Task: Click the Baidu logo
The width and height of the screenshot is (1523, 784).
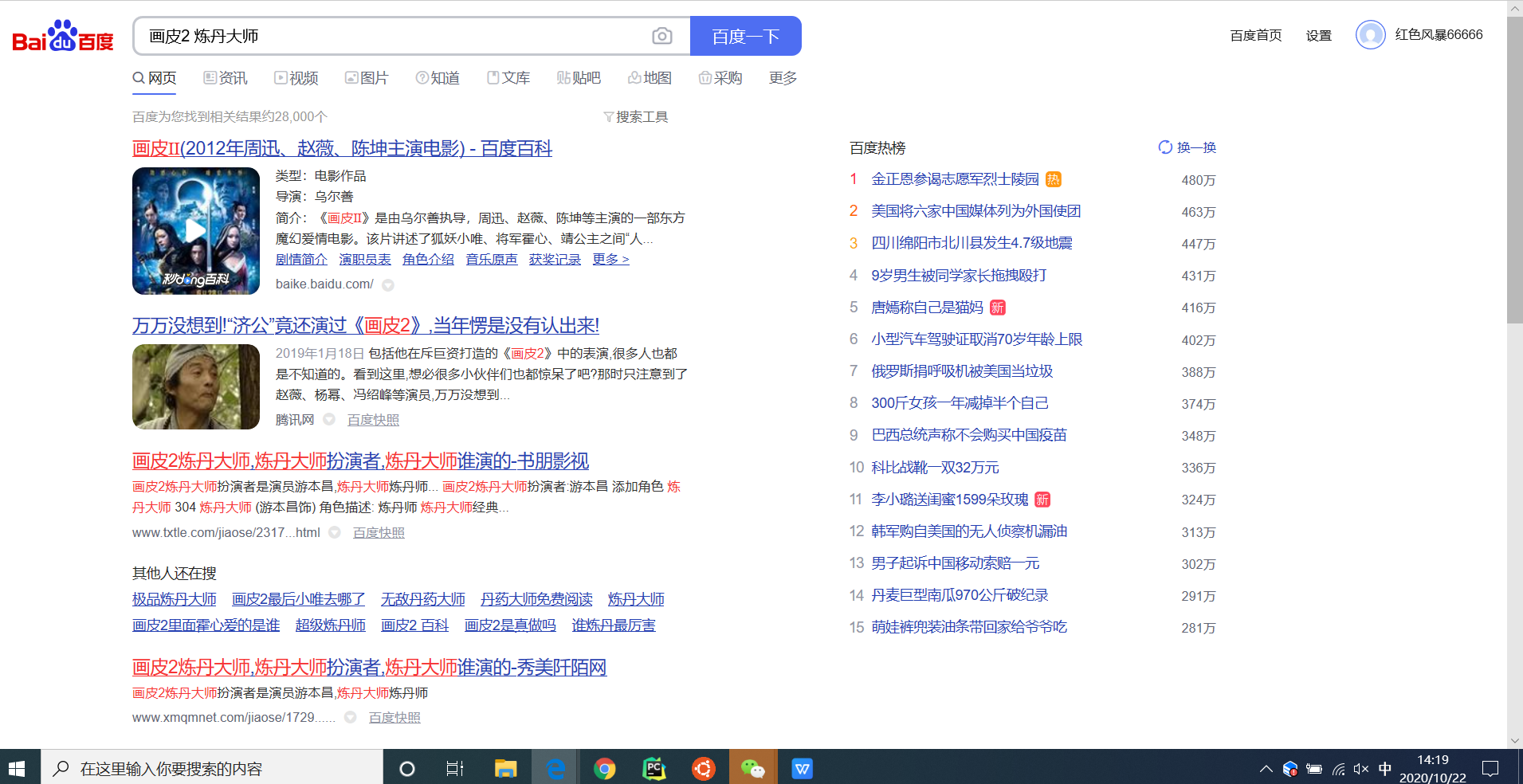Action: 63,36
